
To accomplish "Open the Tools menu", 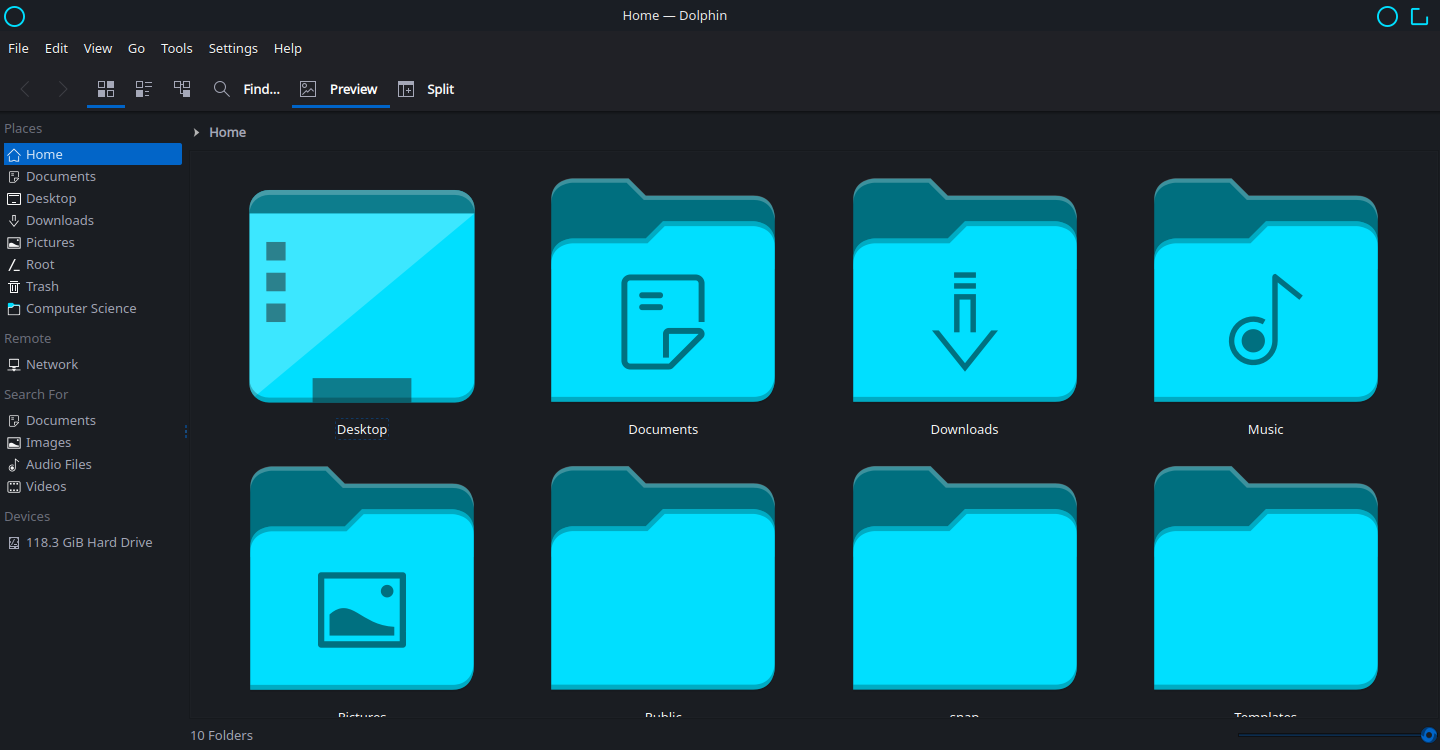I will click(x=177, y=48).
